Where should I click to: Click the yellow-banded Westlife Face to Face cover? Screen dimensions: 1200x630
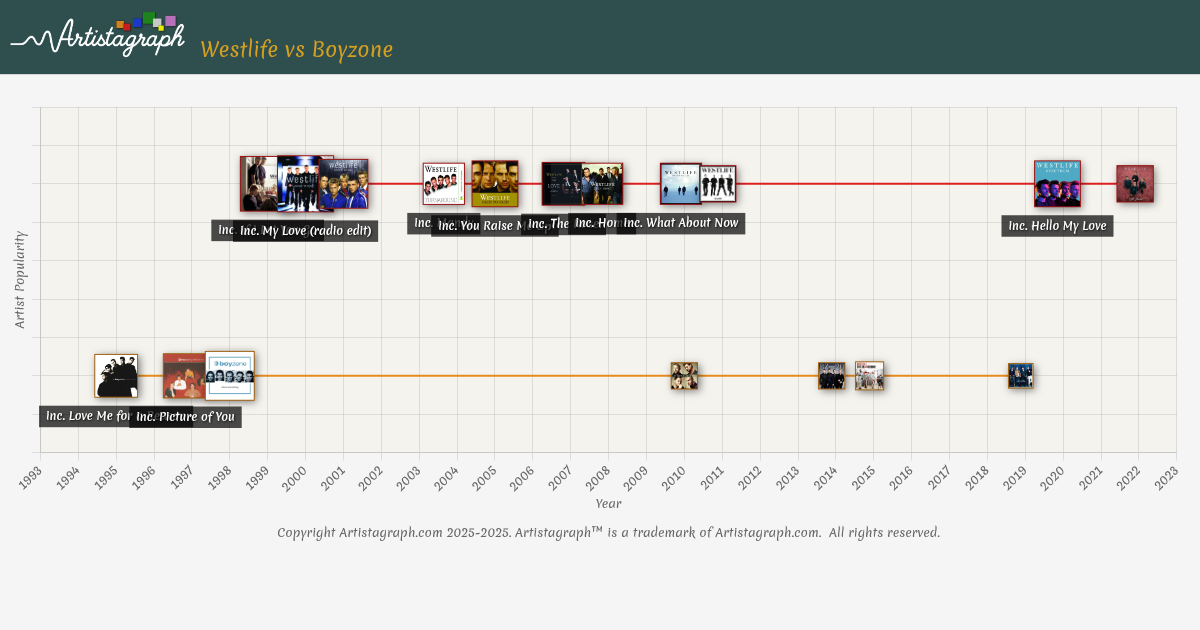point(495,184)
